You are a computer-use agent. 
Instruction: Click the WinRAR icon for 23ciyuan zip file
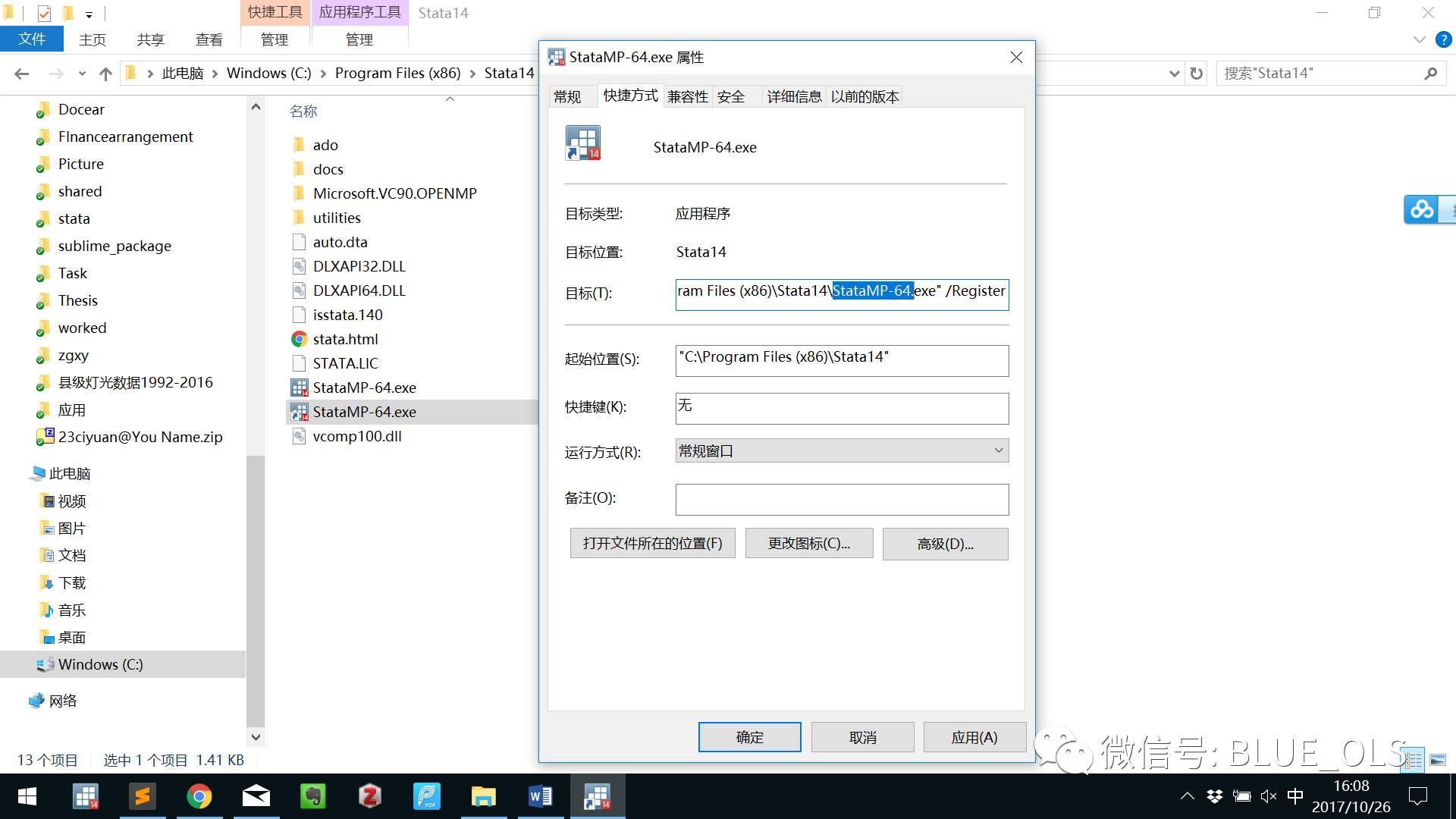coord(44,436)
